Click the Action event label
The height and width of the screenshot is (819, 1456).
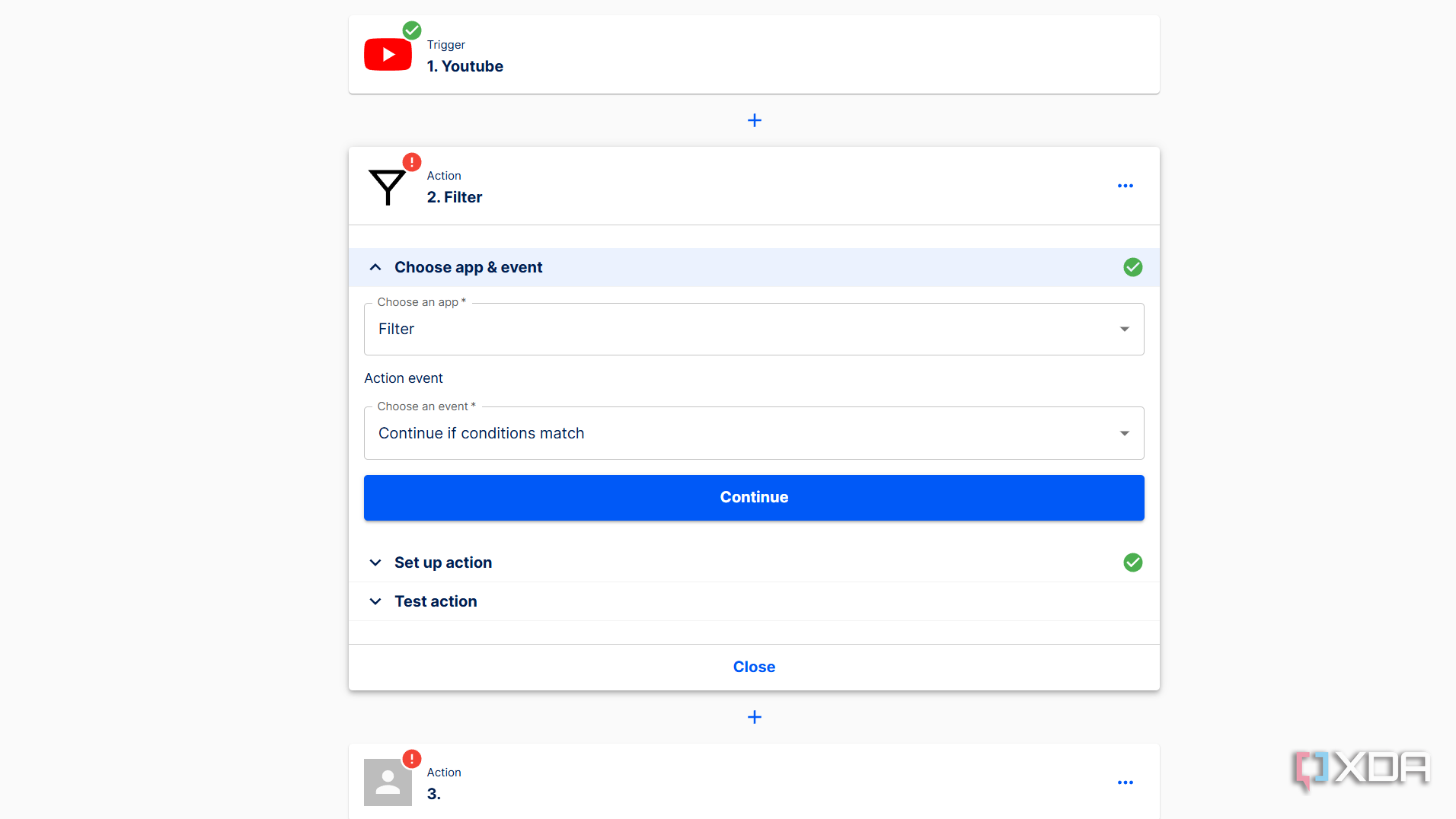tap(403, 378)
